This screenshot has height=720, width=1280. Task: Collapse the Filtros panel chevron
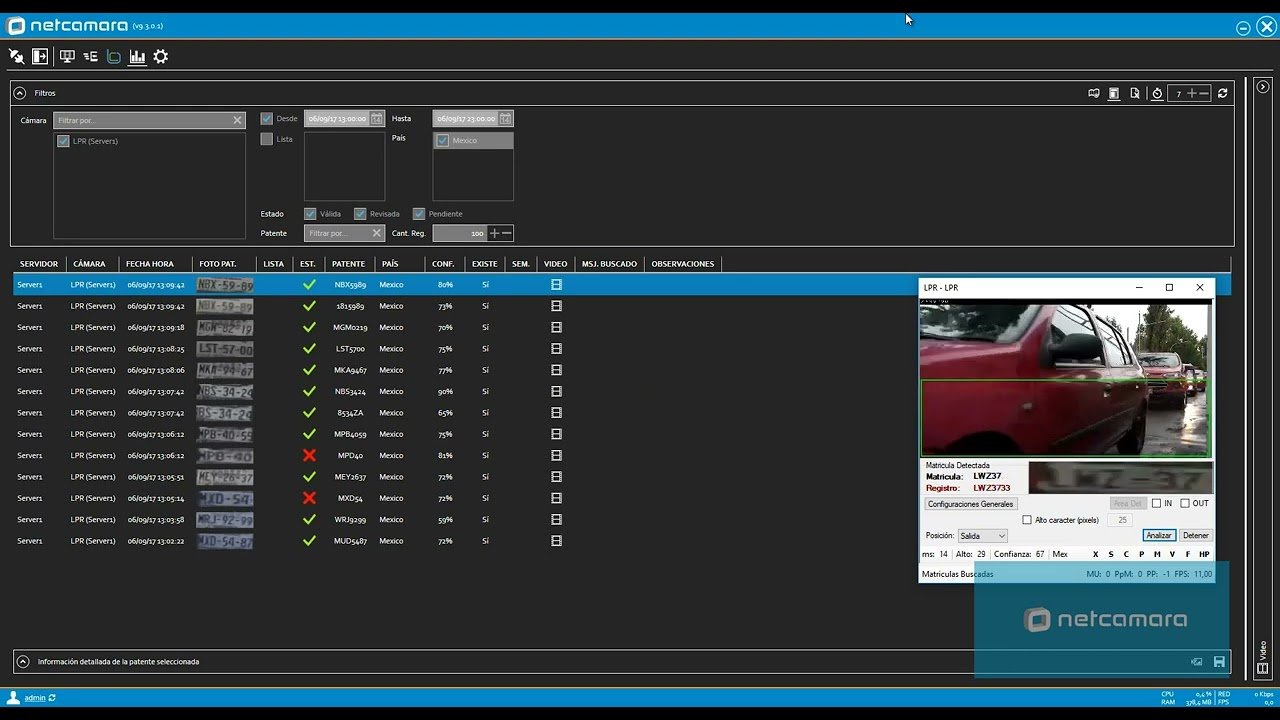tap(19, 93)
